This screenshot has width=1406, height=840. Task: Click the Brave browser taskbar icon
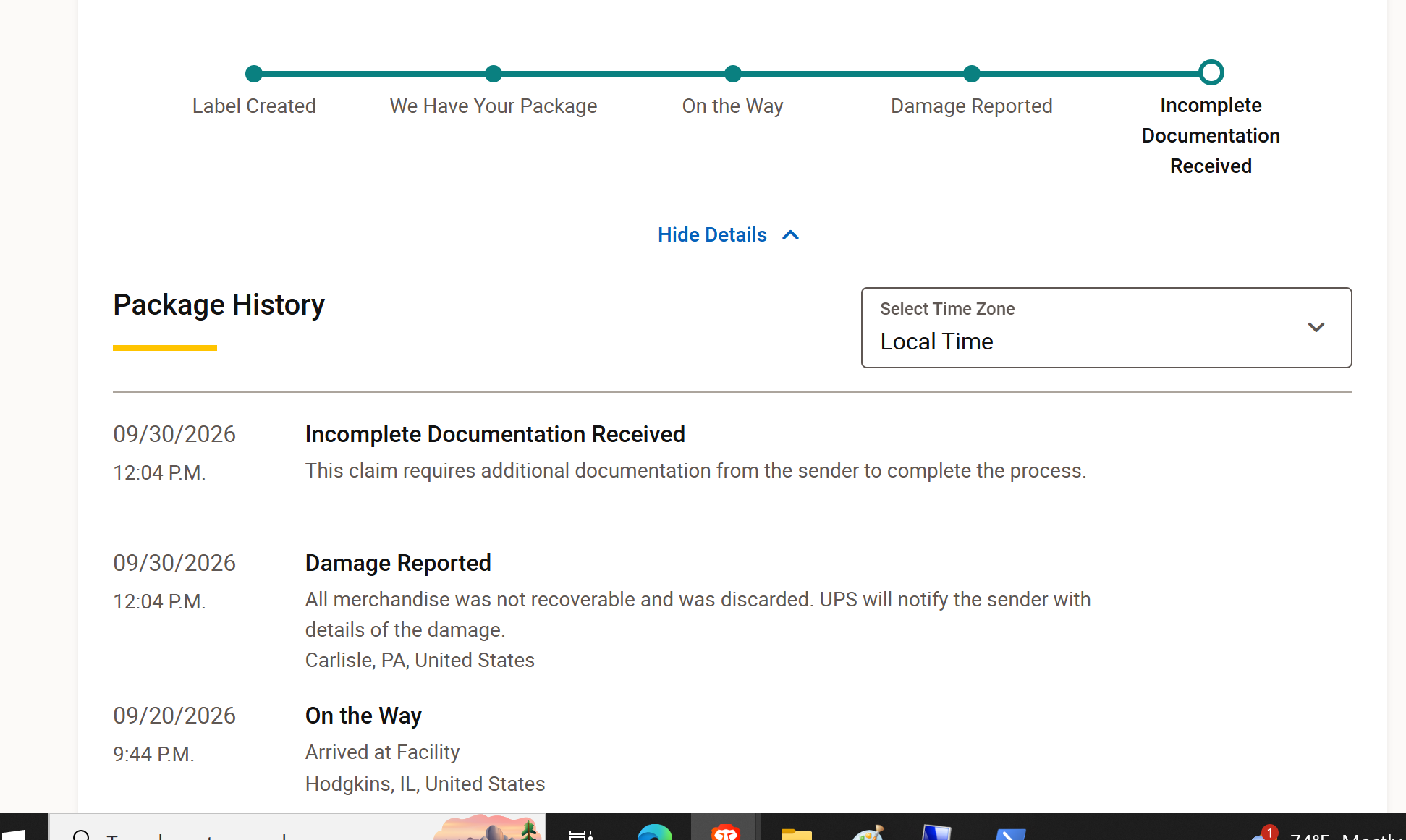click(x=724, y=831)
